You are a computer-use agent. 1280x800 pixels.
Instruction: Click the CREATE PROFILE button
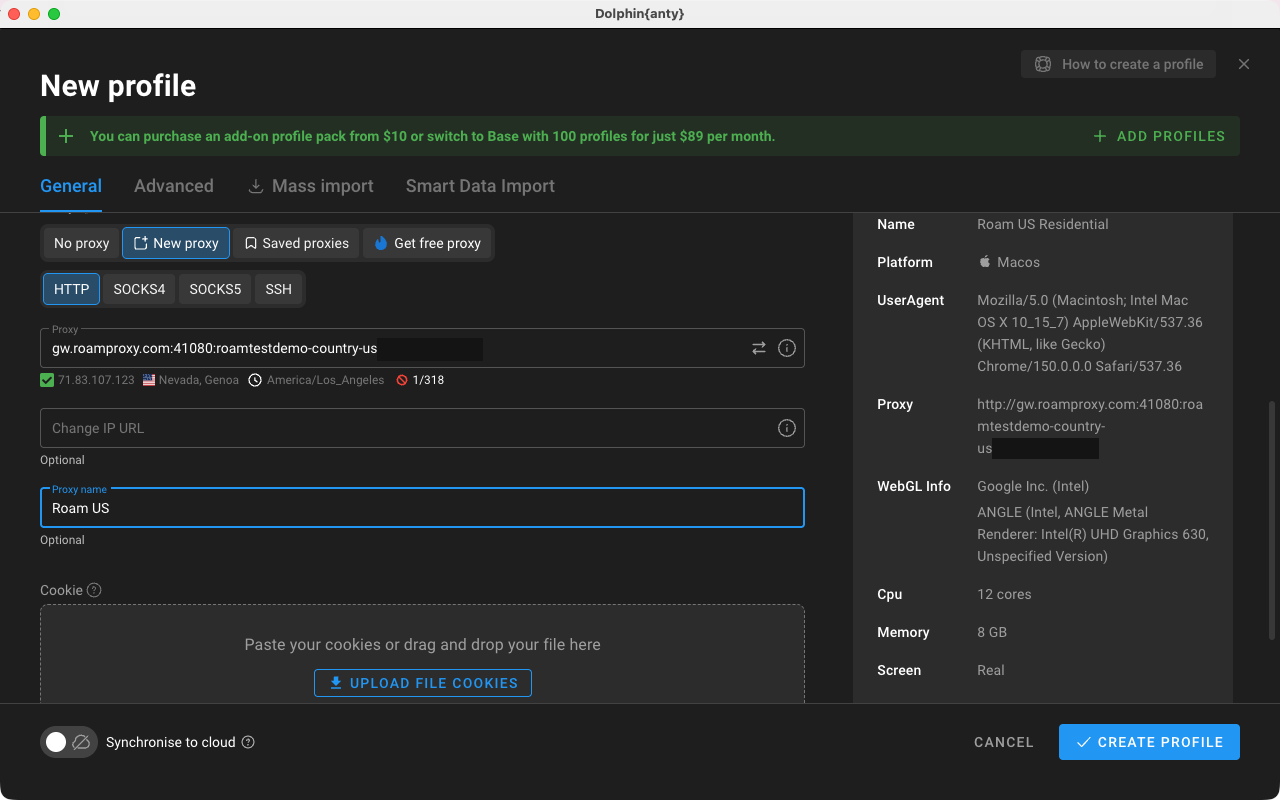pyautogui.click(x=1149, y=742)
